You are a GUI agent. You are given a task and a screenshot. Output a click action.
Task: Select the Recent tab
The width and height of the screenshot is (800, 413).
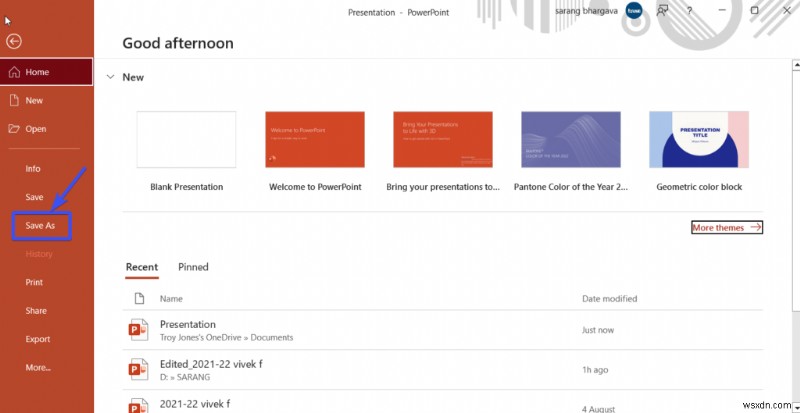click(x=142, y=266)
